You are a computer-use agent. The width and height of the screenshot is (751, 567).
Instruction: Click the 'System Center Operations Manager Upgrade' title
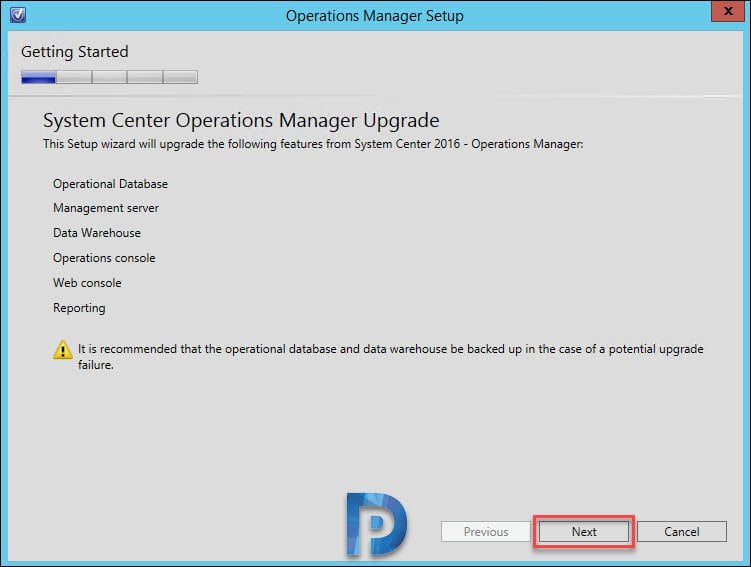point(241,120)
